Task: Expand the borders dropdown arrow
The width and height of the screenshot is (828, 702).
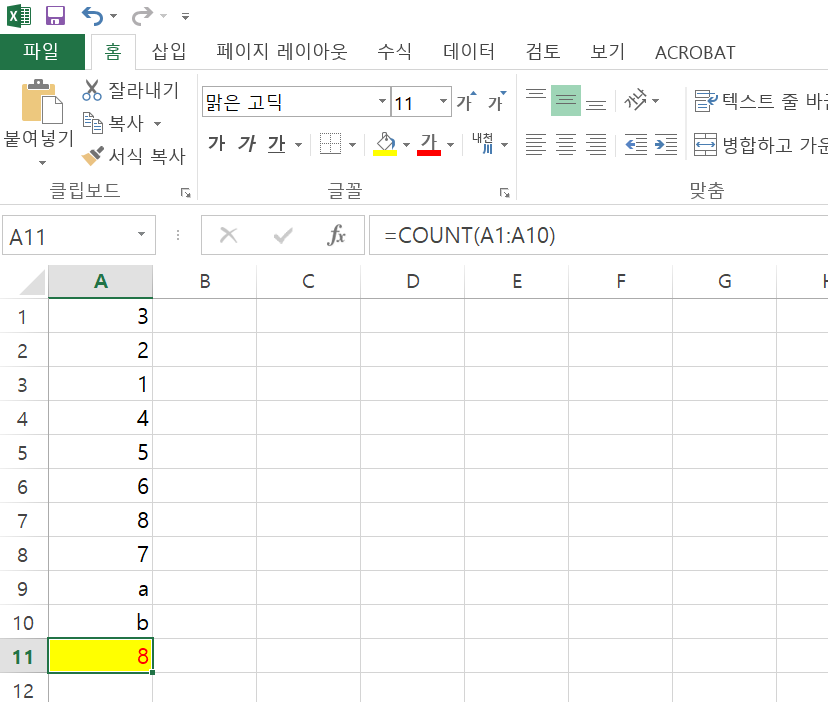Action: point(353,145)
